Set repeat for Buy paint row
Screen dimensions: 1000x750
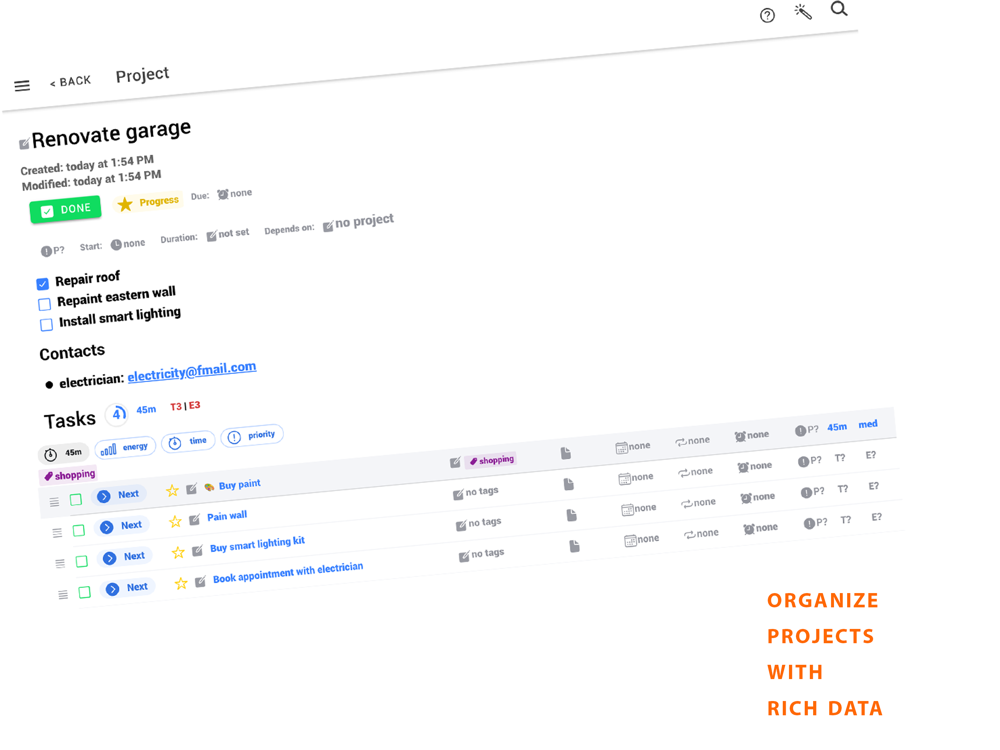693,441
